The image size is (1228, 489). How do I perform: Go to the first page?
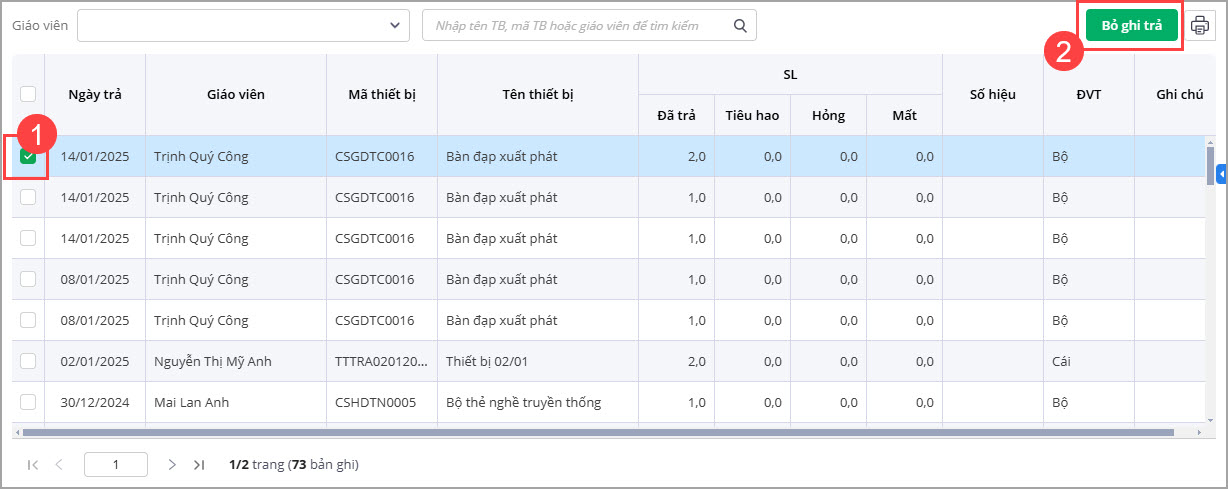[x=33, y=464]
